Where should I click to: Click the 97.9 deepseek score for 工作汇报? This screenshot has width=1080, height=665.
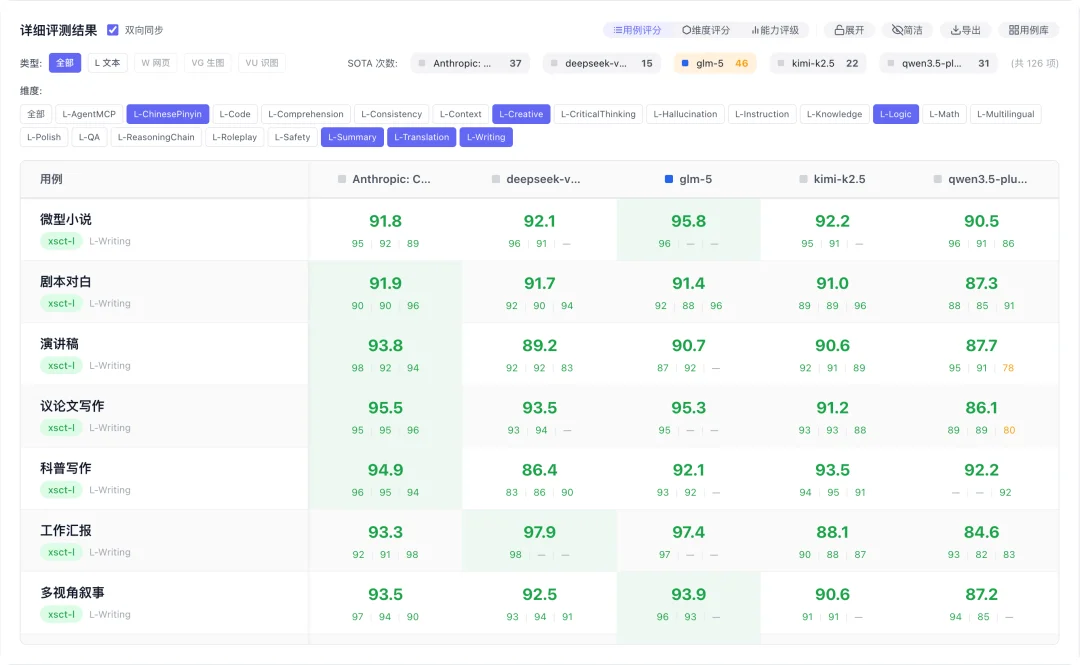539,533
